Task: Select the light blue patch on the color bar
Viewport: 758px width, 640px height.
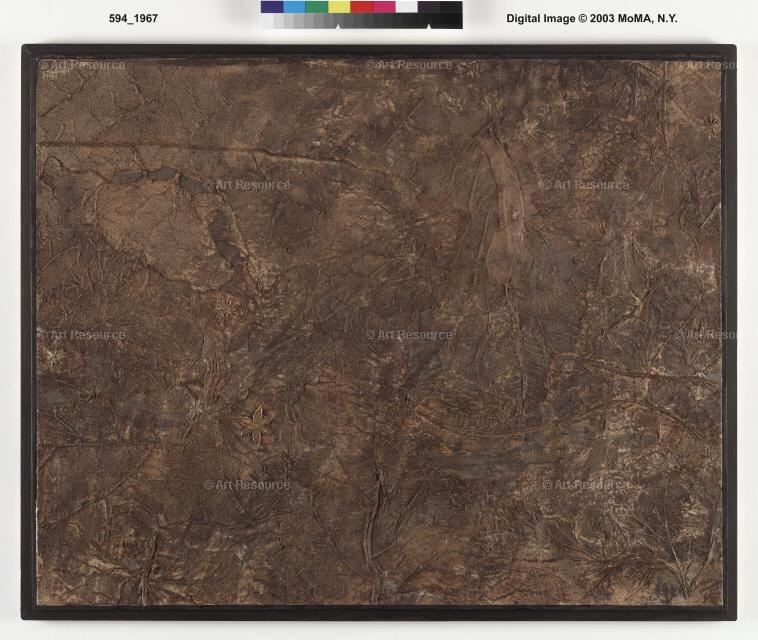Action: click(x=294, y=7)
